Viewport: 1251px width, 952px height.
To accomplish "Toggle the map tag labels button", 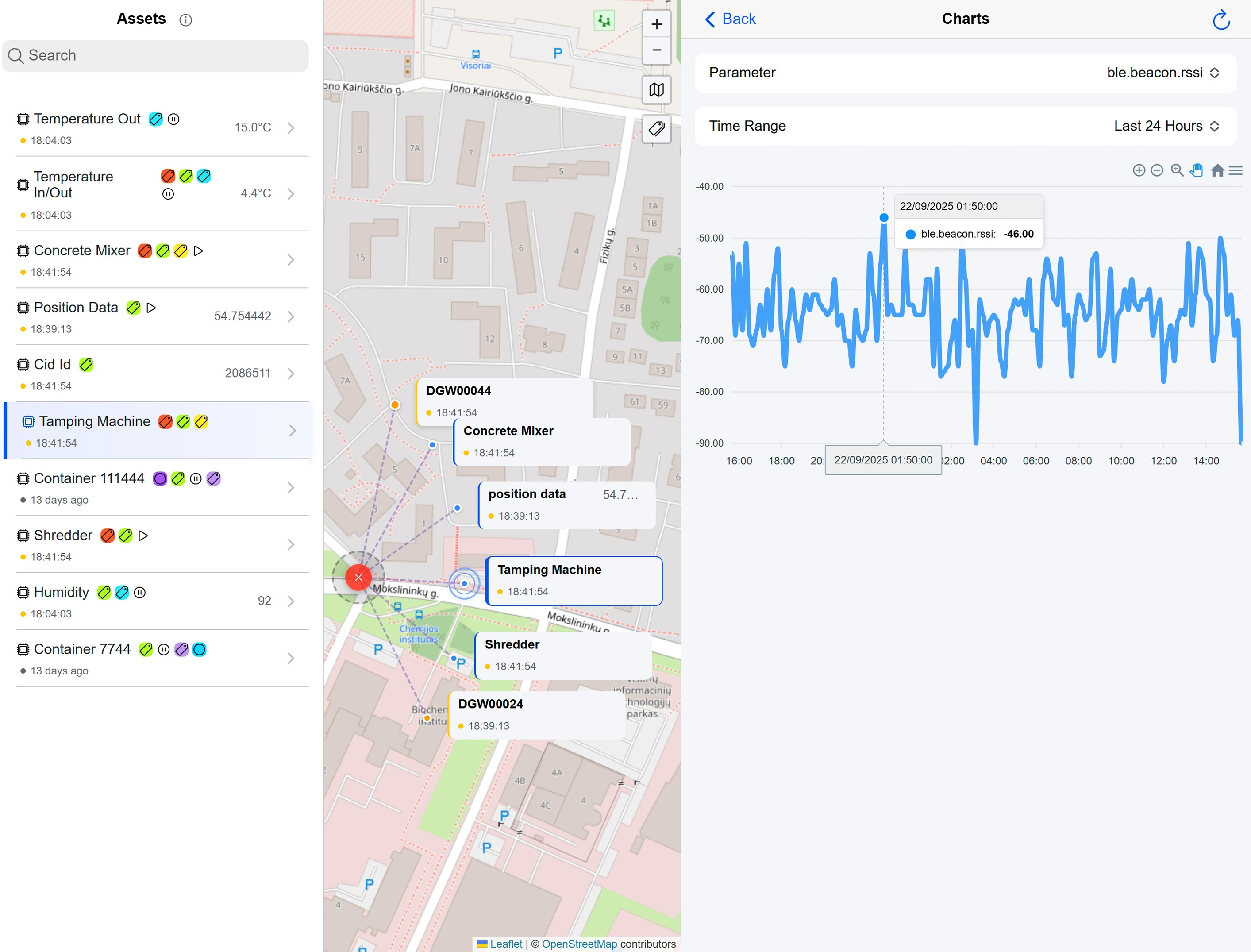I will pos(656,129).
